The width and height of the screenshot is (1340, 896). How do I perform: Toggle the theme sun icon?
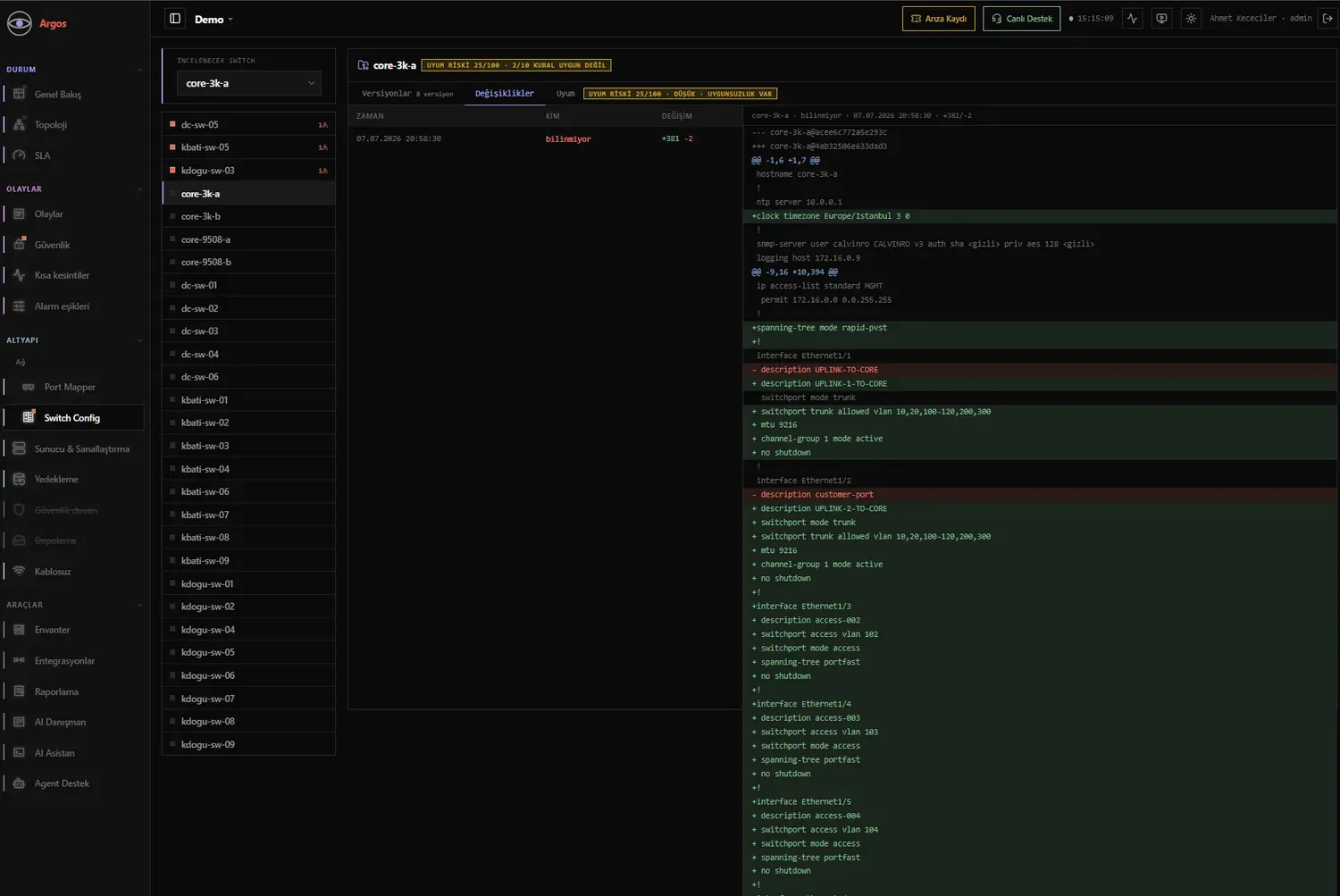point(1191,19)
